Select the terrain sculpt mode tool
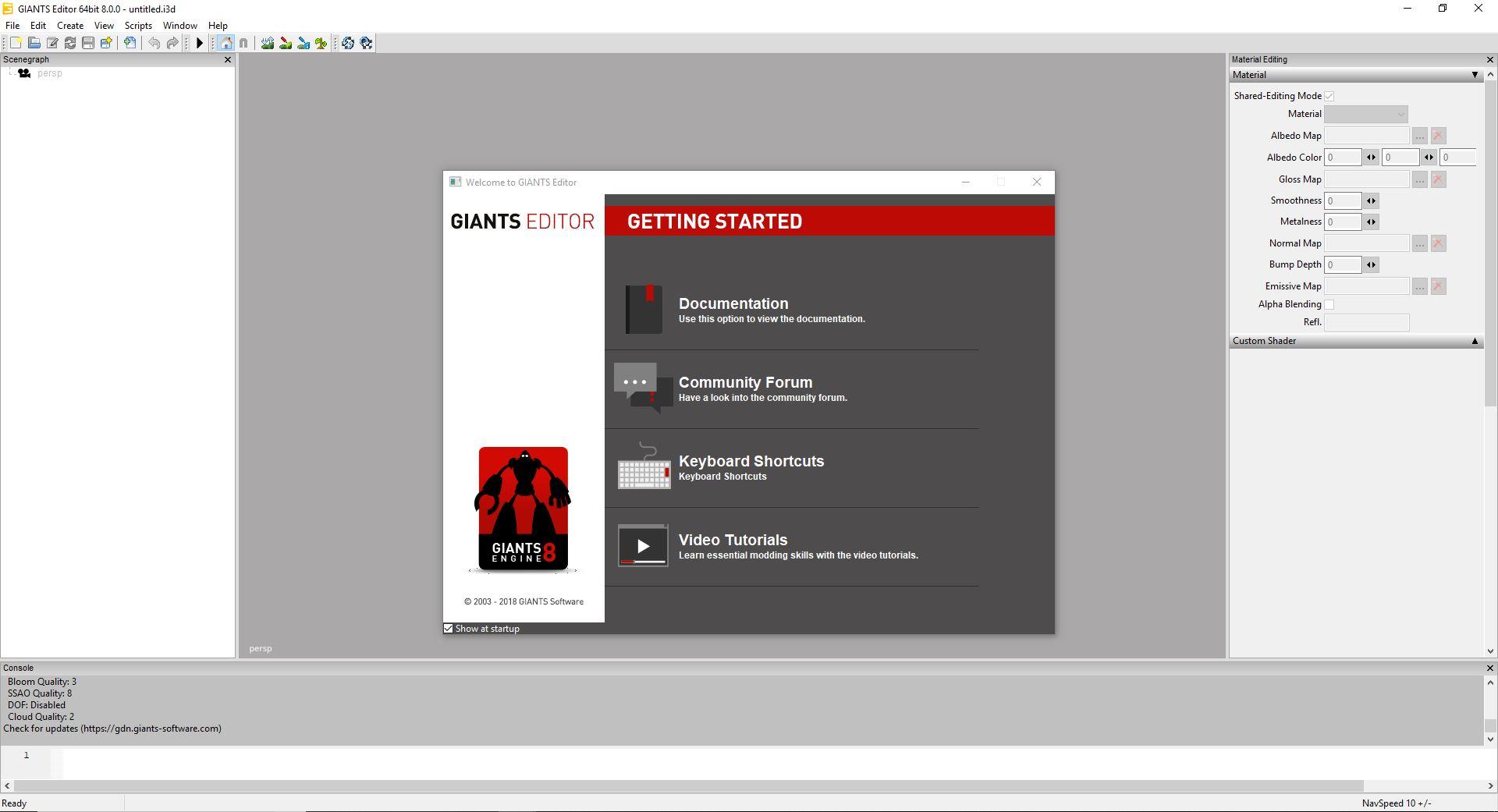The width and height of the screenshot is (1498, 812). pyautogui.click(x=267, y=43)
